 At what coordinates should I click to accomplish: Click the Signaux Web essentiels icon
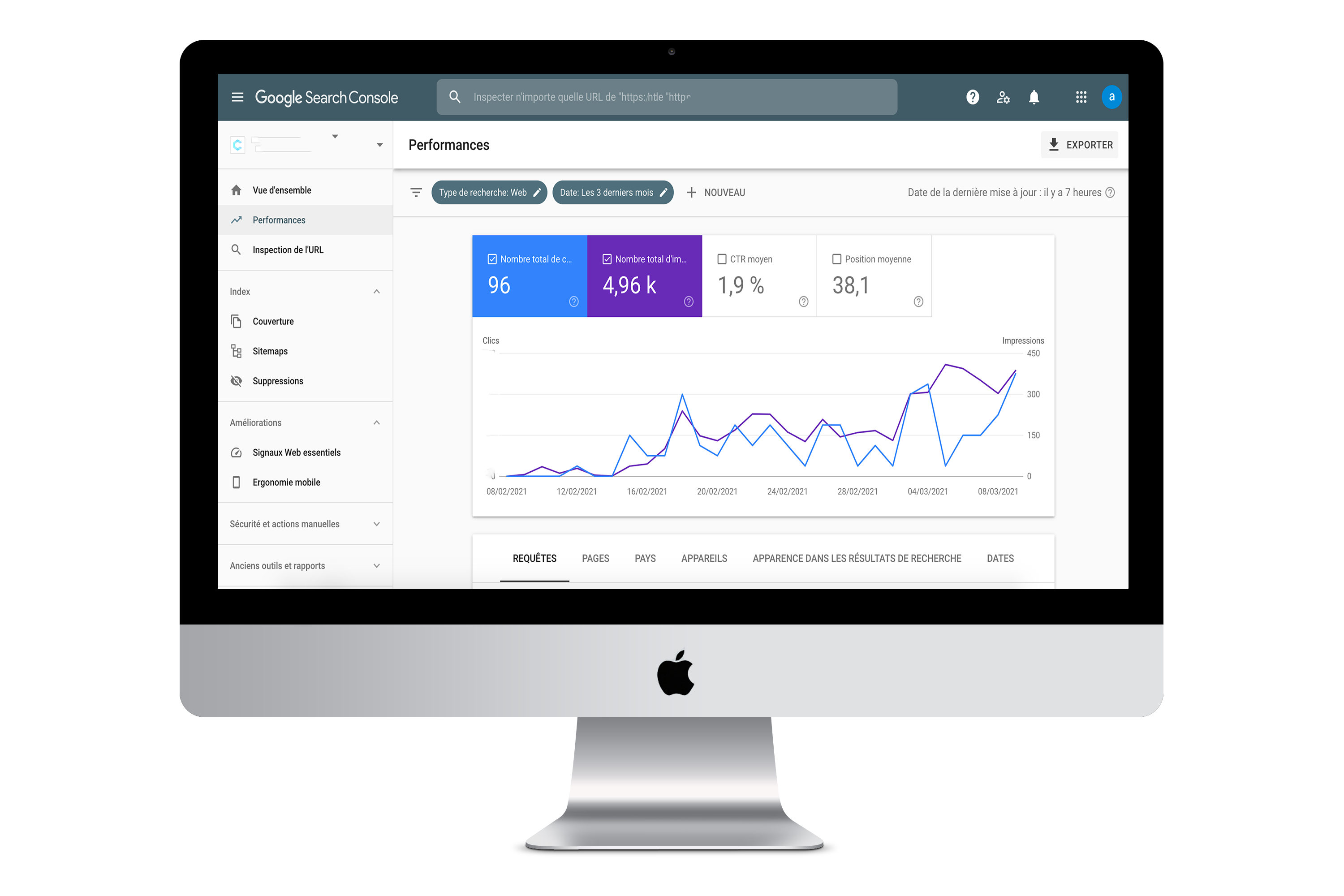click(235, 452)
